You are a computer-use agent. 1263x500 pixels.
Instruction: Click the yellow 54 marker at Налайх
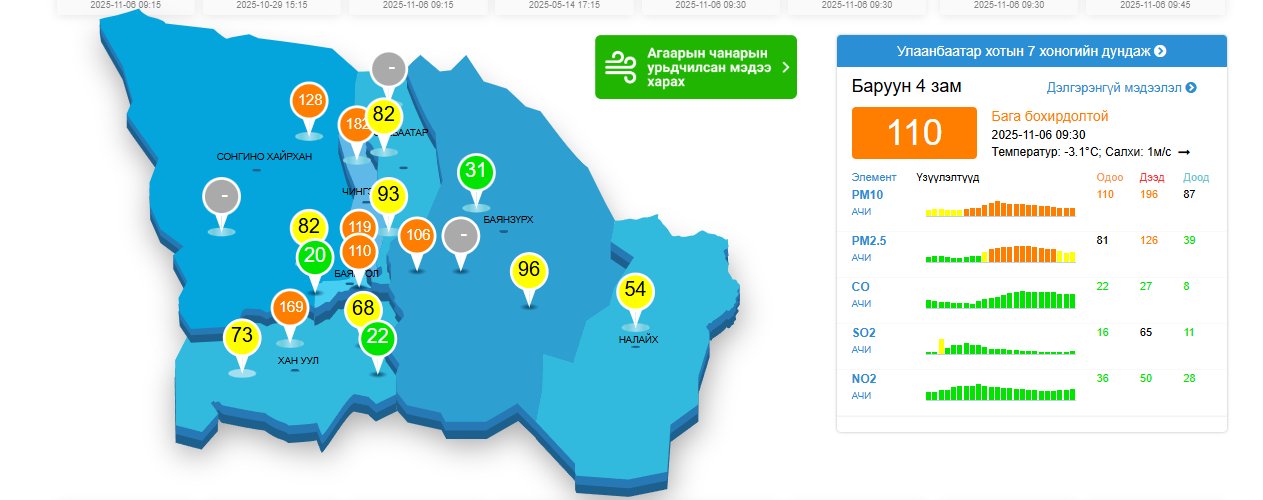635,290
